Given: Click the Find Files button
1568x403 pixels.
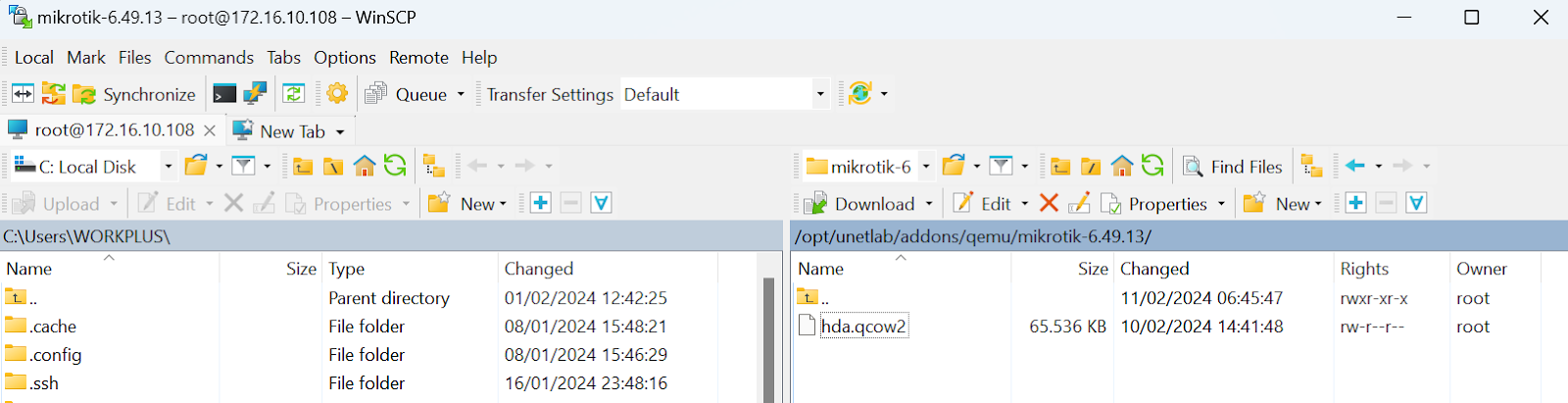Looking at the screenshot, I should pyautogui.click(x=1233, y=167).
